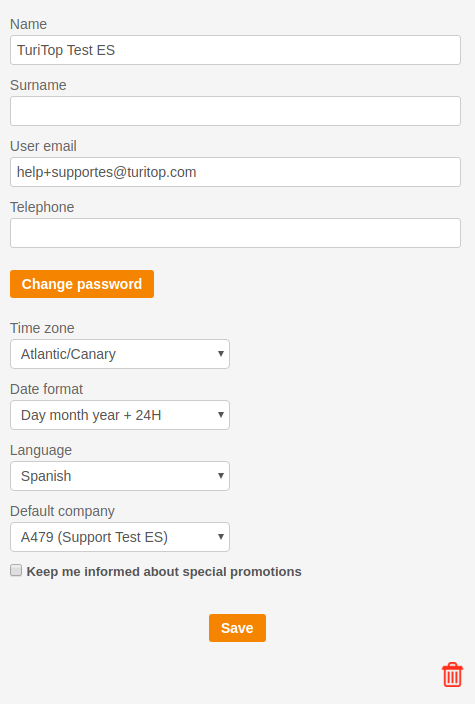Click the 'Keep me informed about special promotions' label

click(x=164, y=572)
